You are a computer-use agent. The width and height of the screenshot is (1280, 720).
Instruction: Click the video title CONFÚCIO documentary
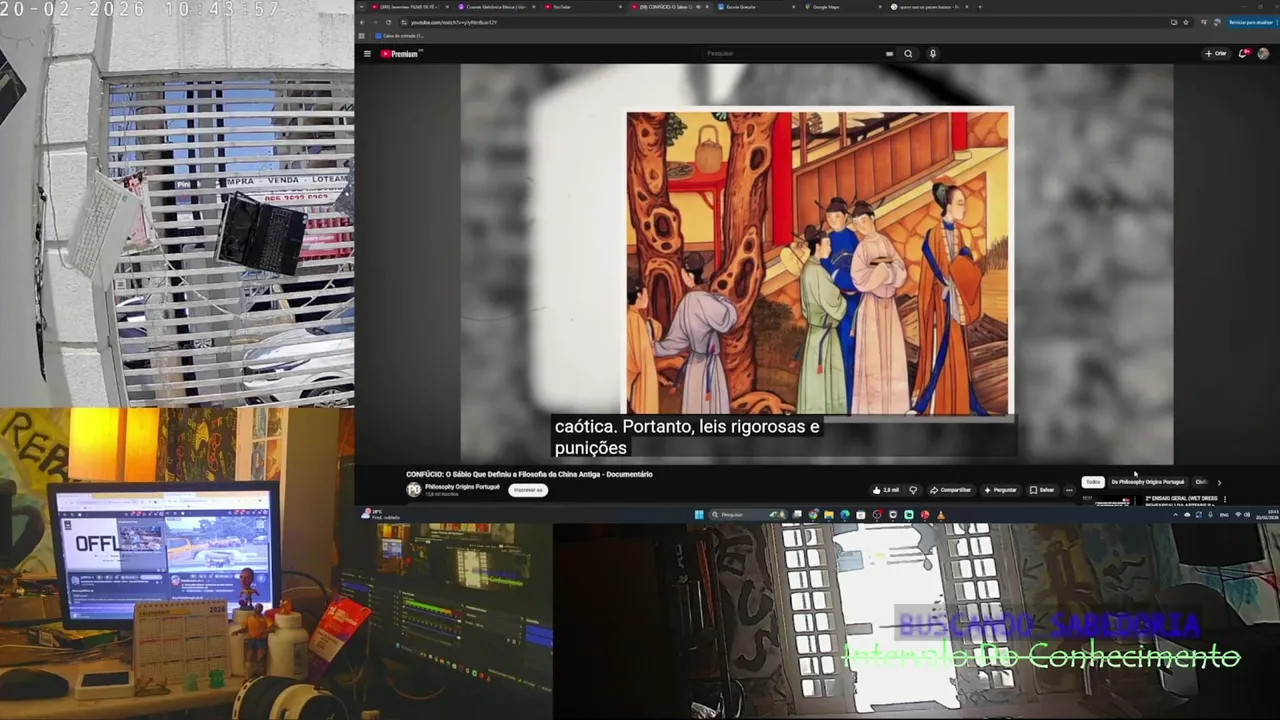(529, 474)
